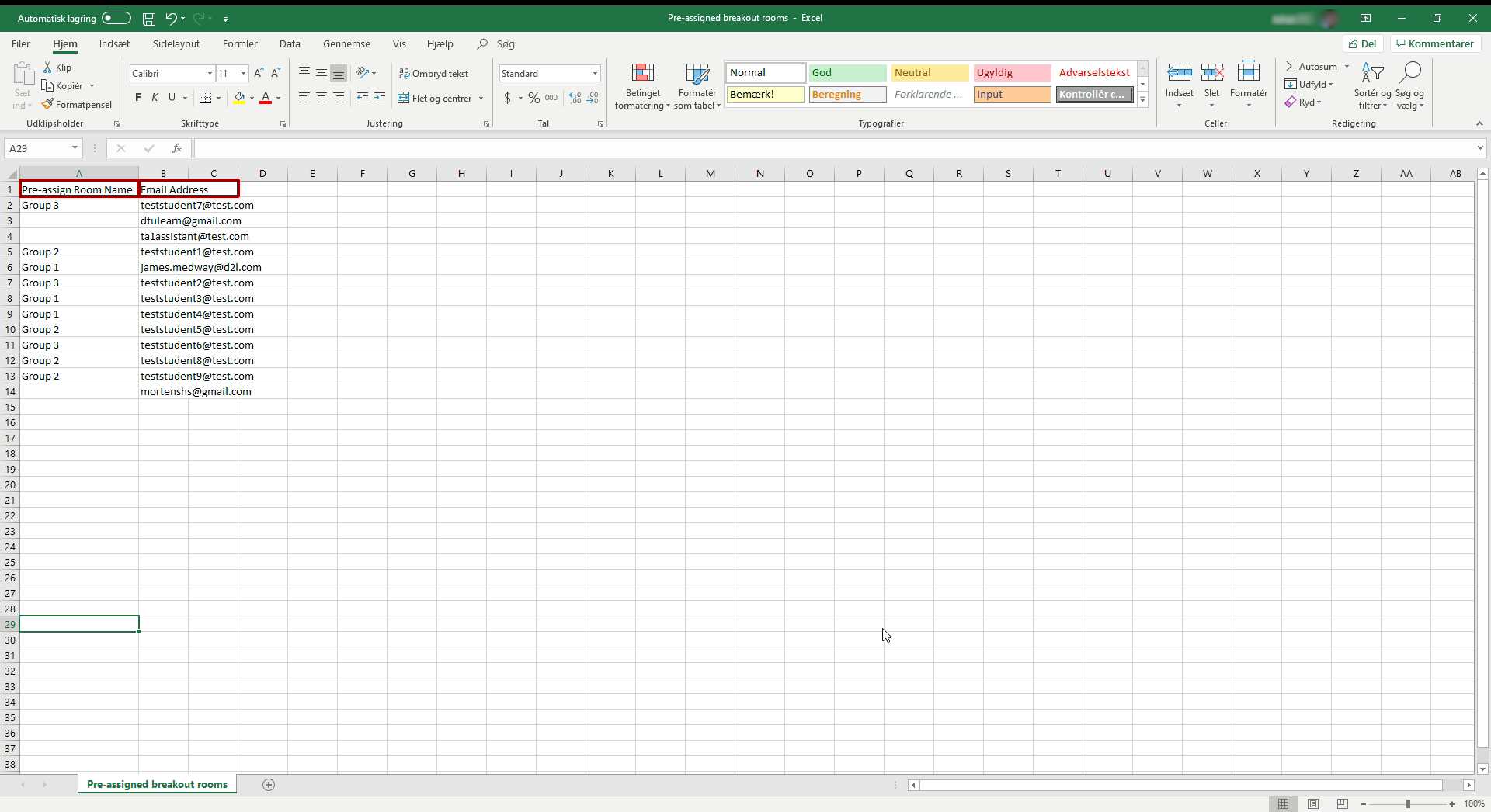This screenshot has height=812, width=1491.
Task: Toggle bold formatting with F button
Action: (x=138, y=98)
